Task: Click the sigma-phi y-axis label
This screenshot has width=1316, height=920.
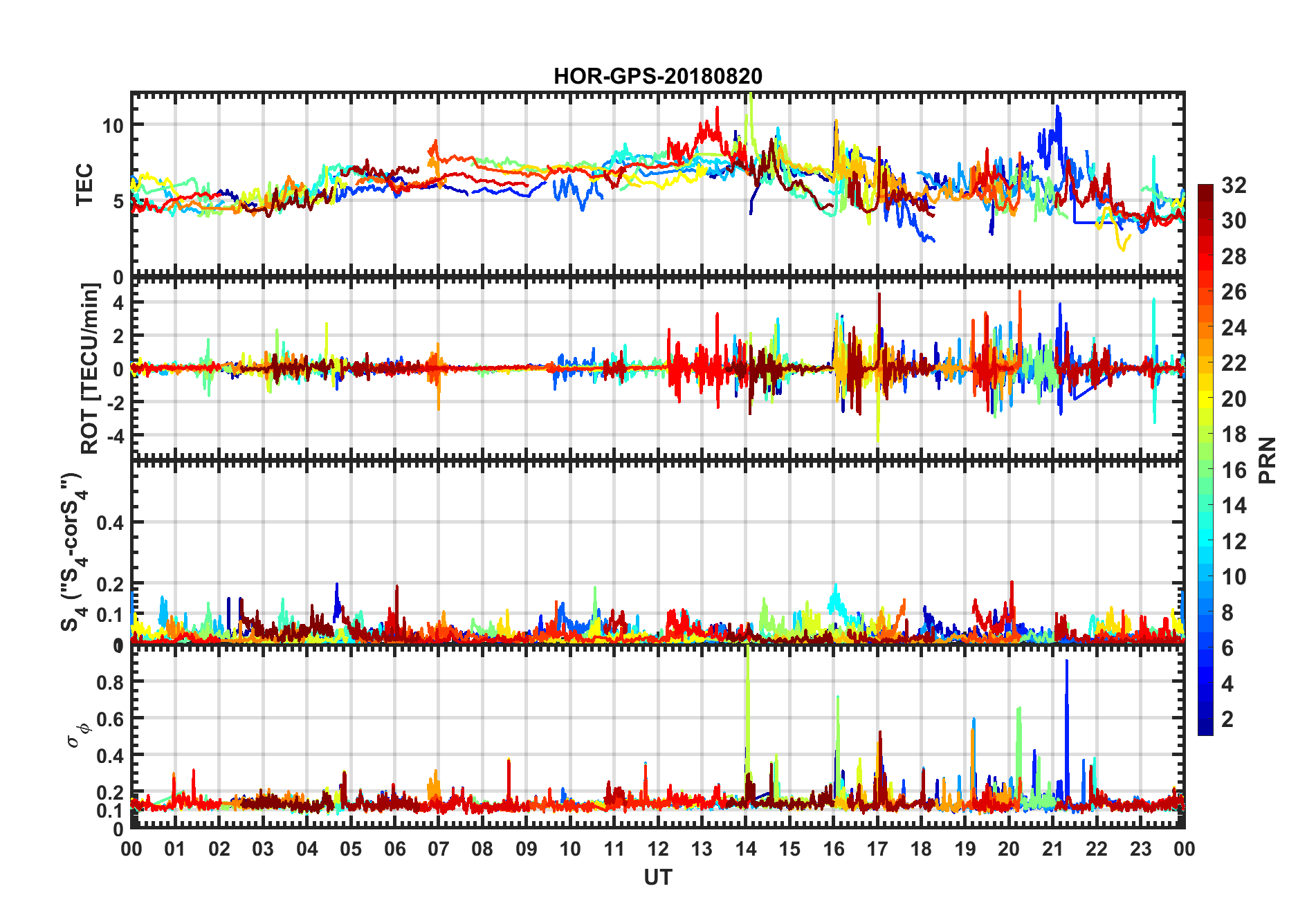Action: pyautogui.click(x=78, y=735)
